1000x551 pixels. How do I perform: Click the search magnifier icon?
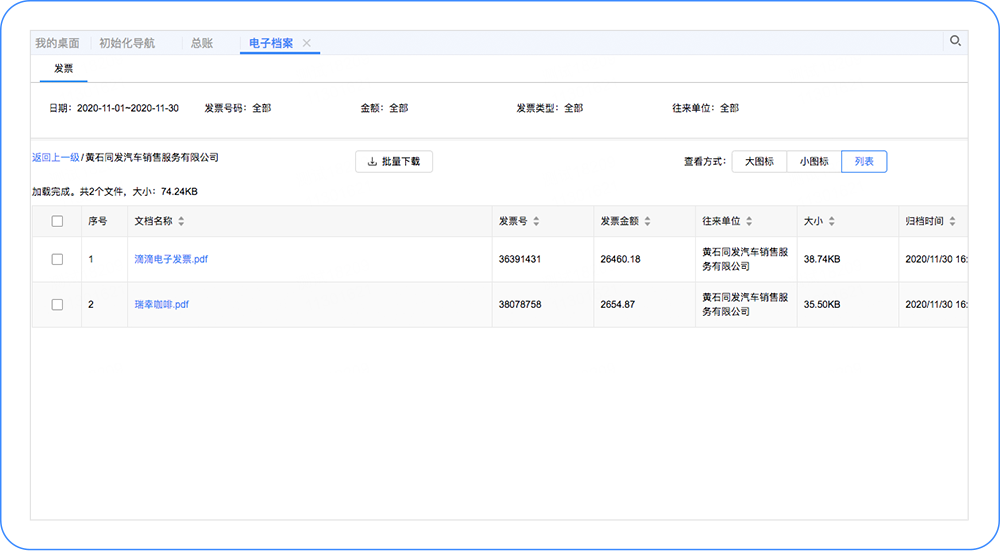tap(955, 41)
